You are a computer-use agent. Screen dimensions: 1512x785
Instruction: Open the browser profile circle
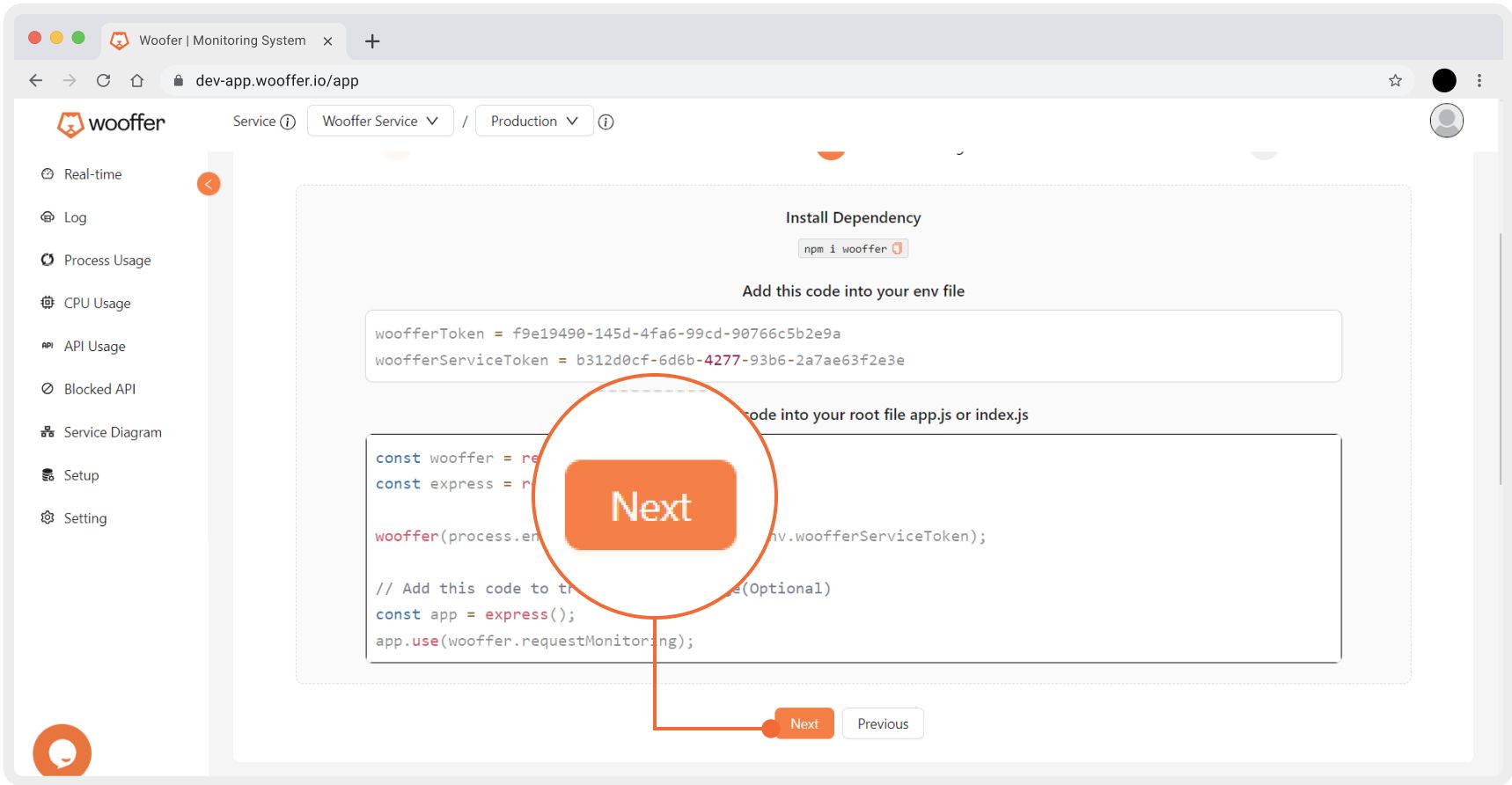point(1444,80)
